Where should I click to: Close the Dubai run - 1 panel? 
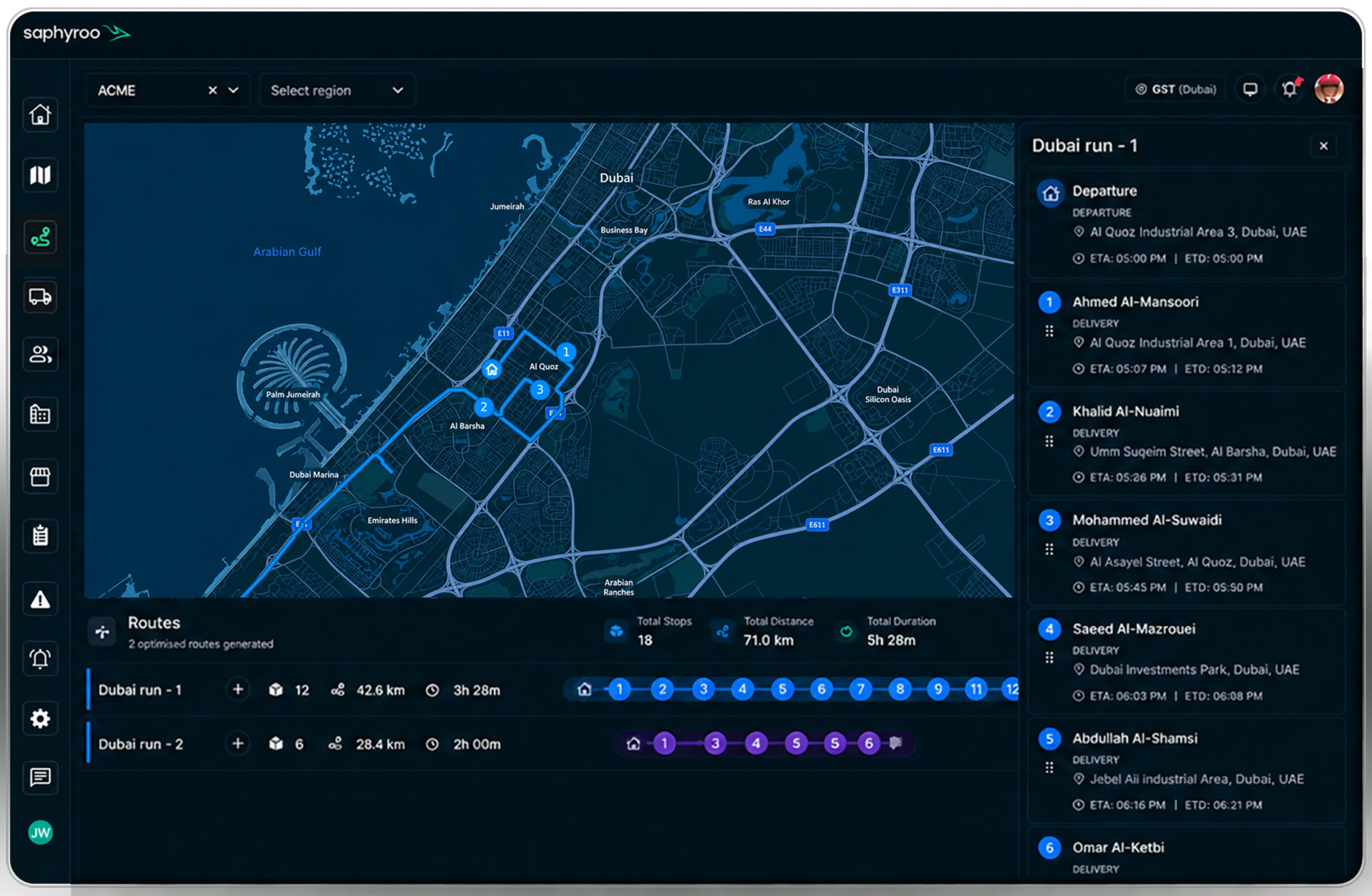pos(1323,146)
